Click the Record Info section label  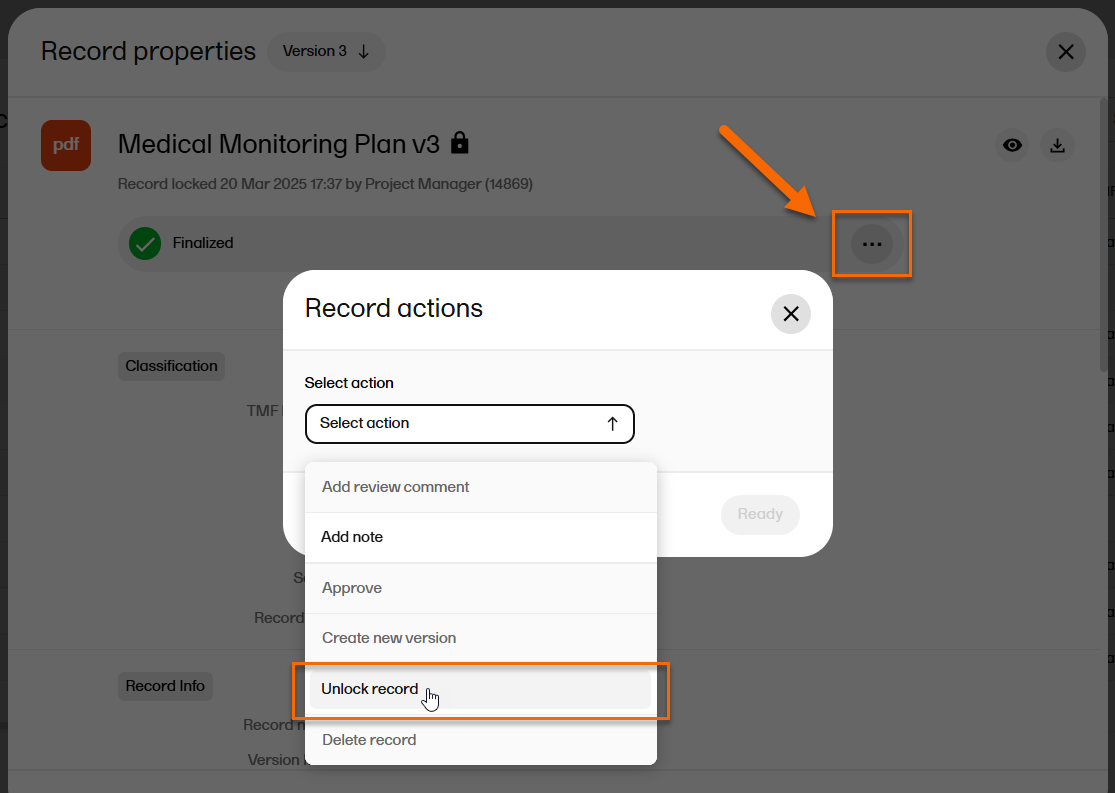(165, 686)
